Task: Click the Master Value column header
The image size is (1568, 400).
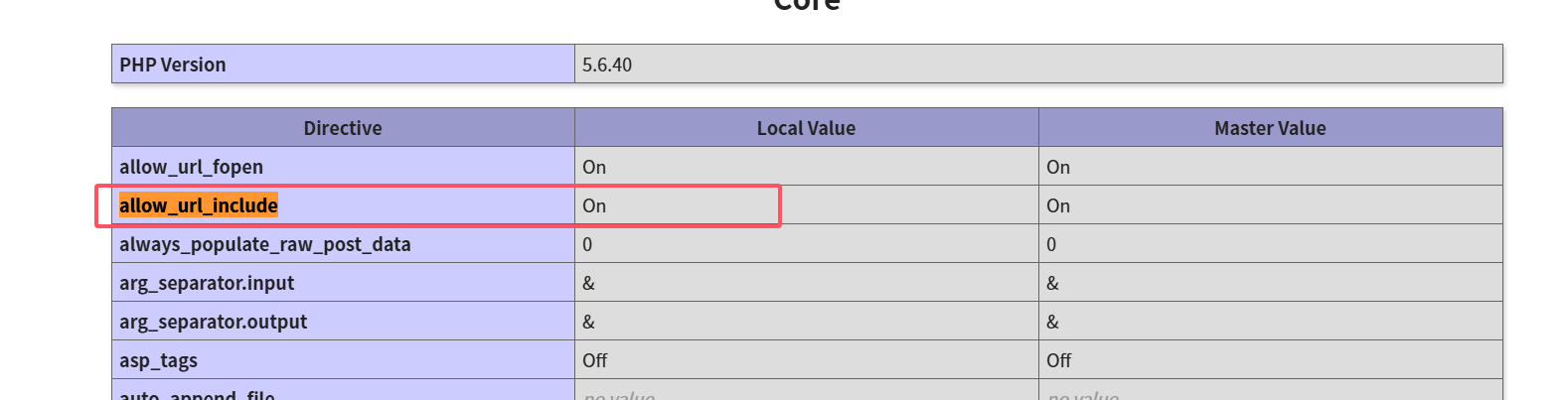Action: pyautogui.click(x=1270, y=128)
